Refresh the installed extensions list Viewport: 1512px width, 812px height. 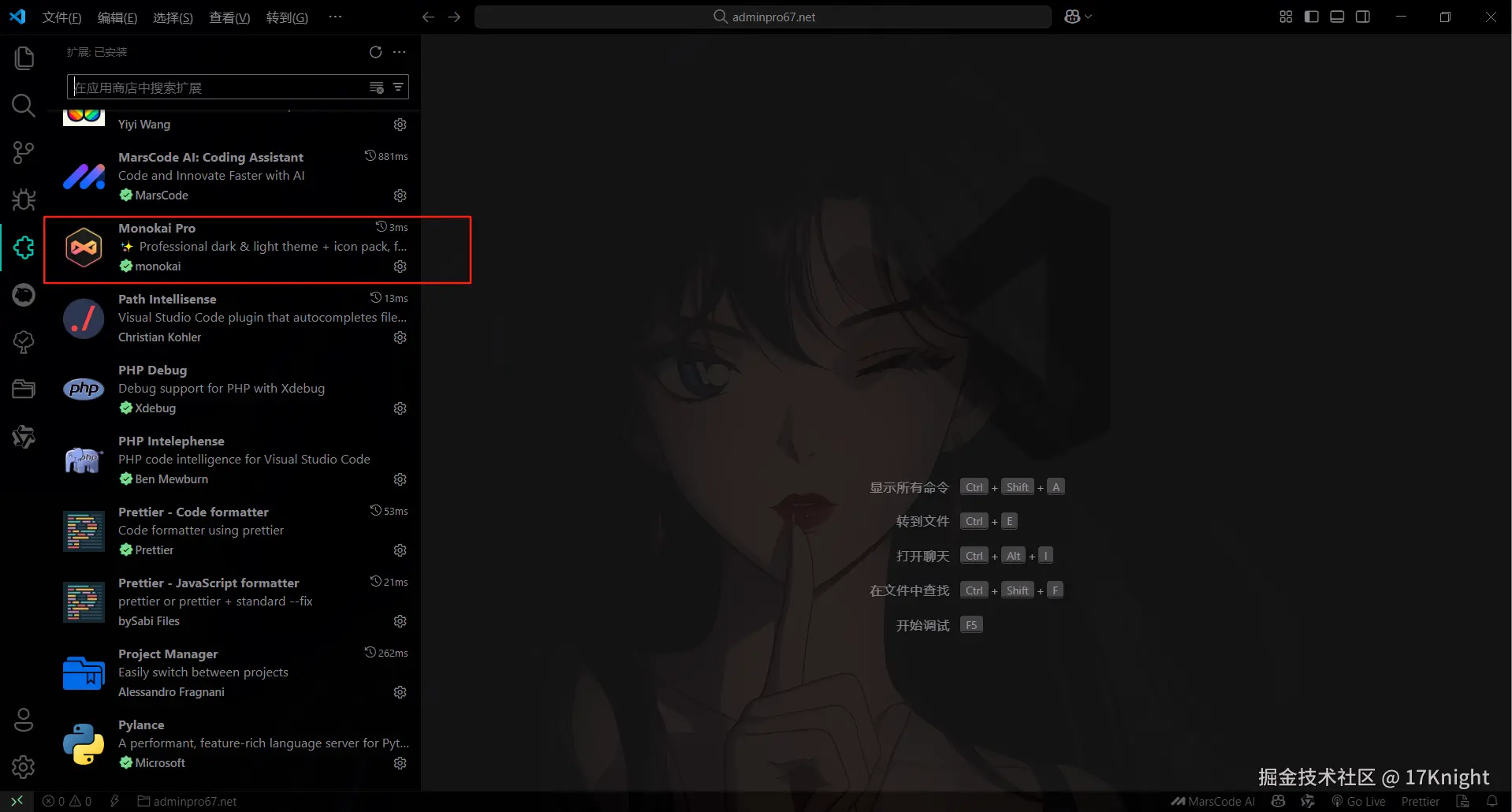[376, 52]
